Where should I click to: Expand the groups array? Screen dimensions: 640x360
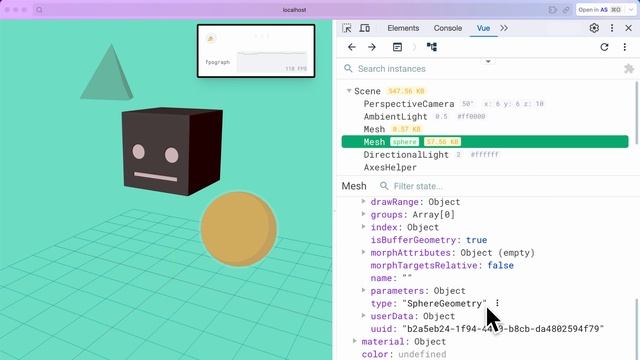tap(363, 214)
